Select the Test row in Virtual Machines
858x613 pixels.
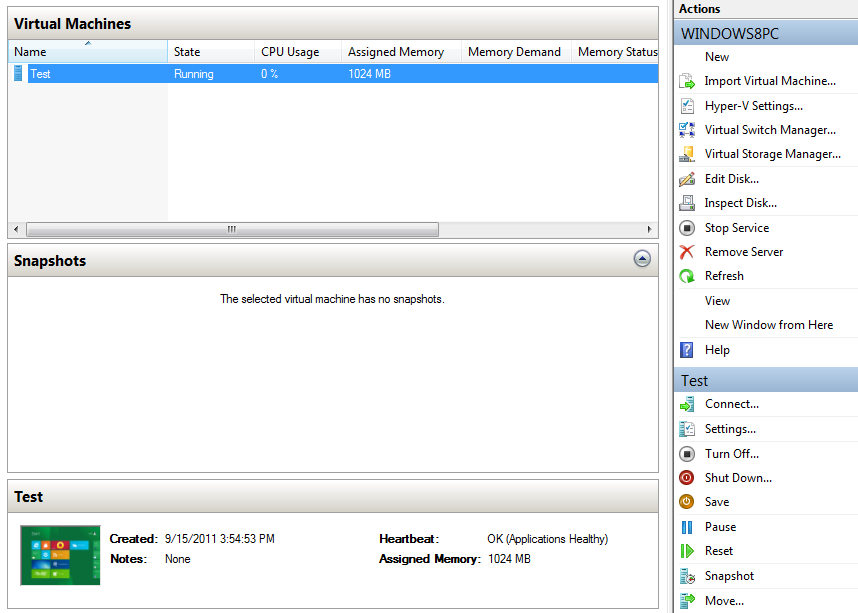[x=333, y=73]
